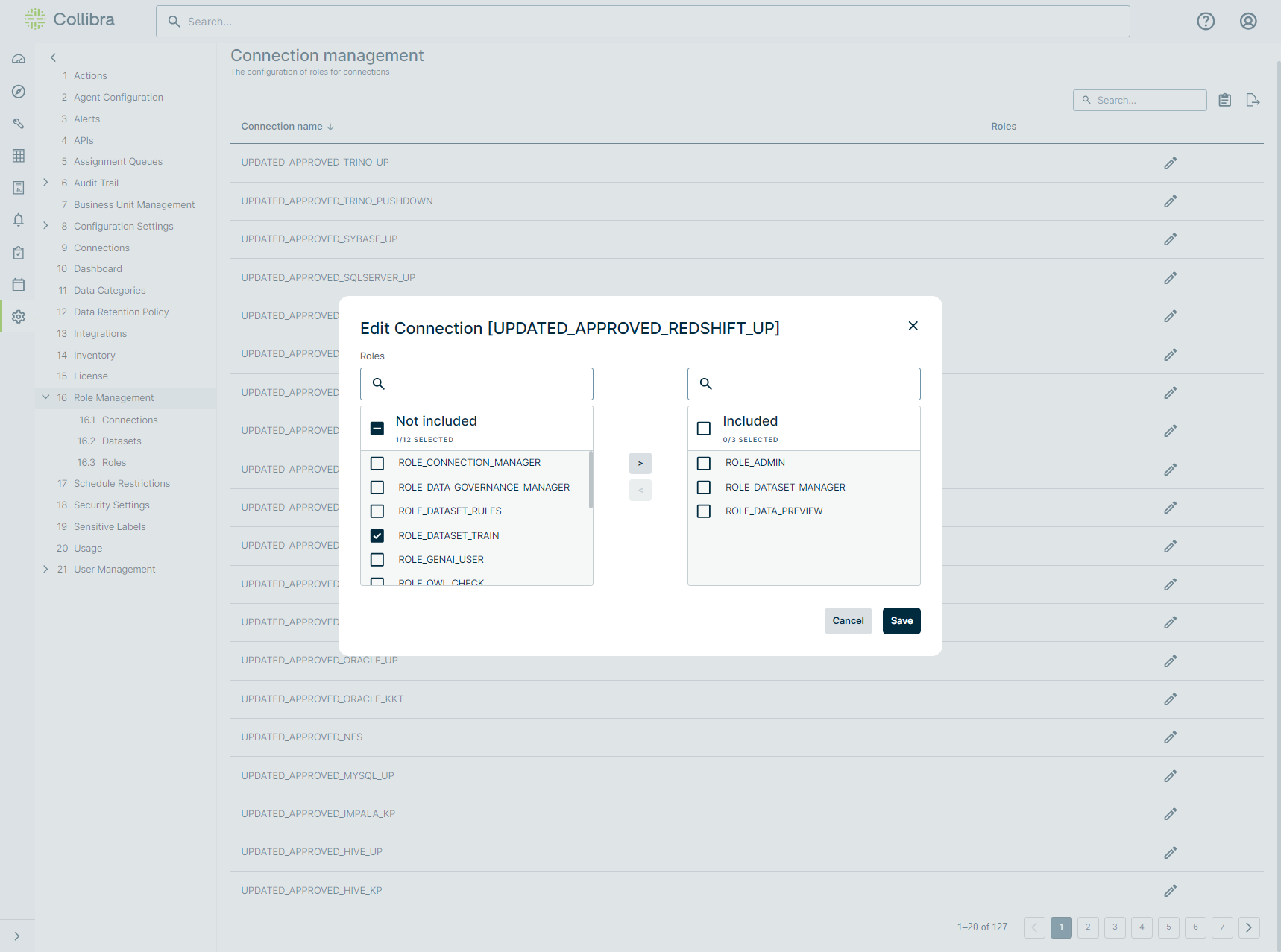Screen dimensions: 1281x952
Task: Click the Not included roles search field
Action: click(x=476, y=384)
